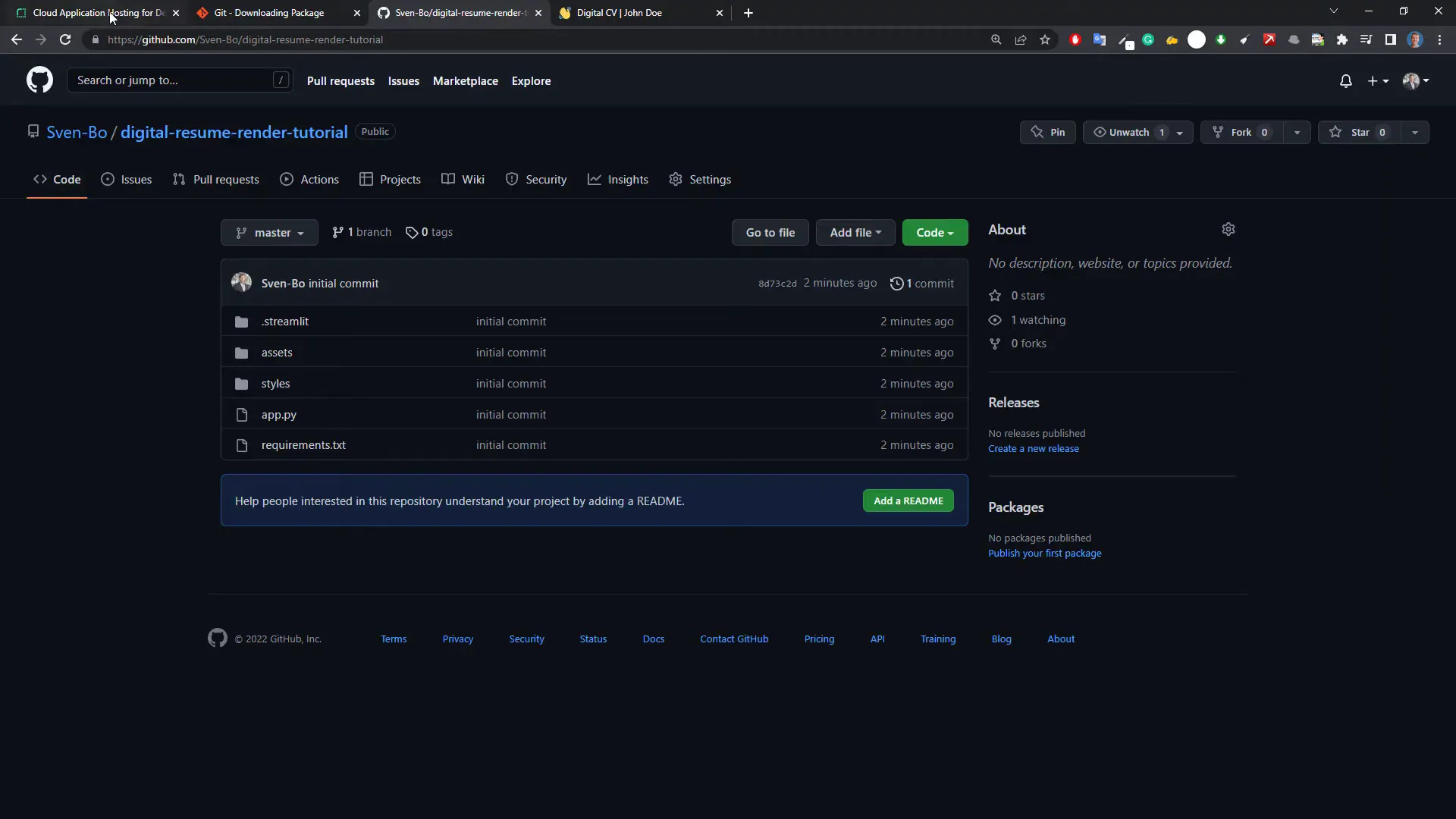Open About settings via the gear icon
1456x819 pixels.
click(1228, 229)
